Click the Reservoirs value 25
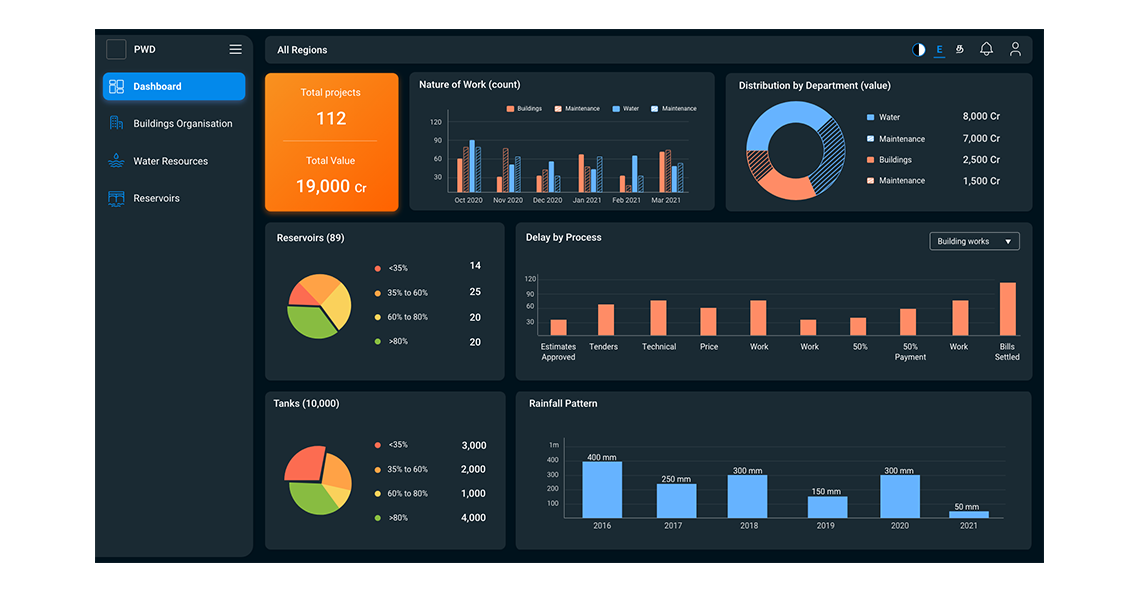Viewport: 1140px width, 592px height. pyautogui.click(x=475, y=292)
